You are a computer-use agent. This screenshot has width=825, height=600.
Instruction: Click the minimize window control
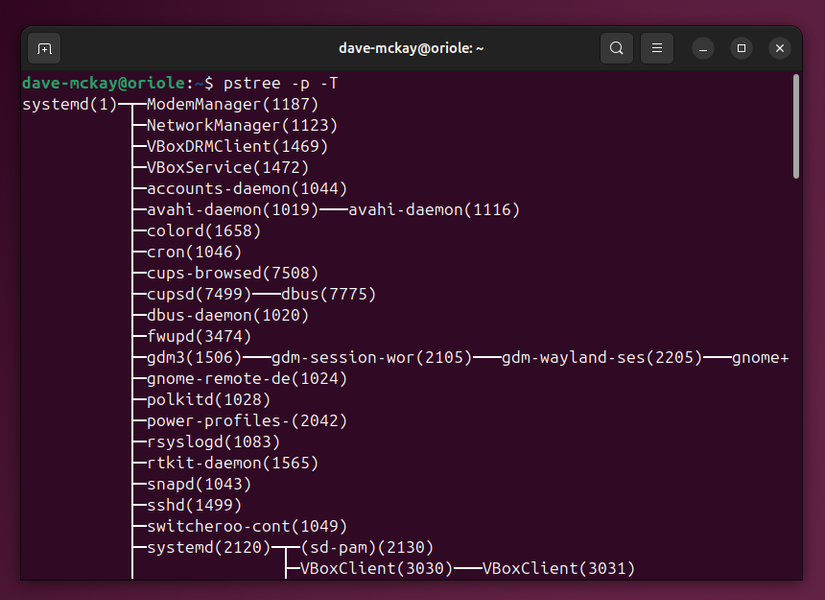(x=702, y=48)
